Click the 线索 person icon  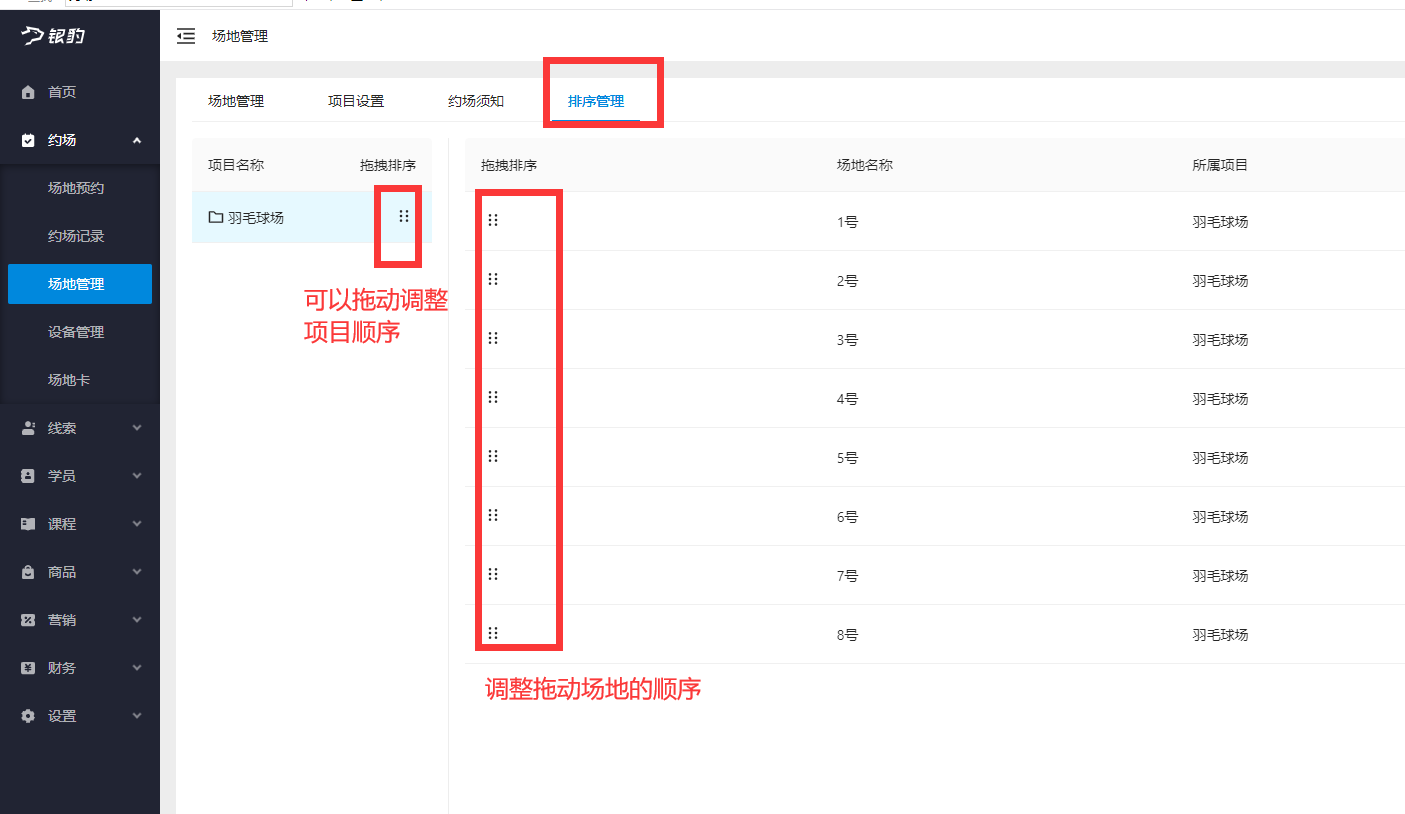point(26,427)
